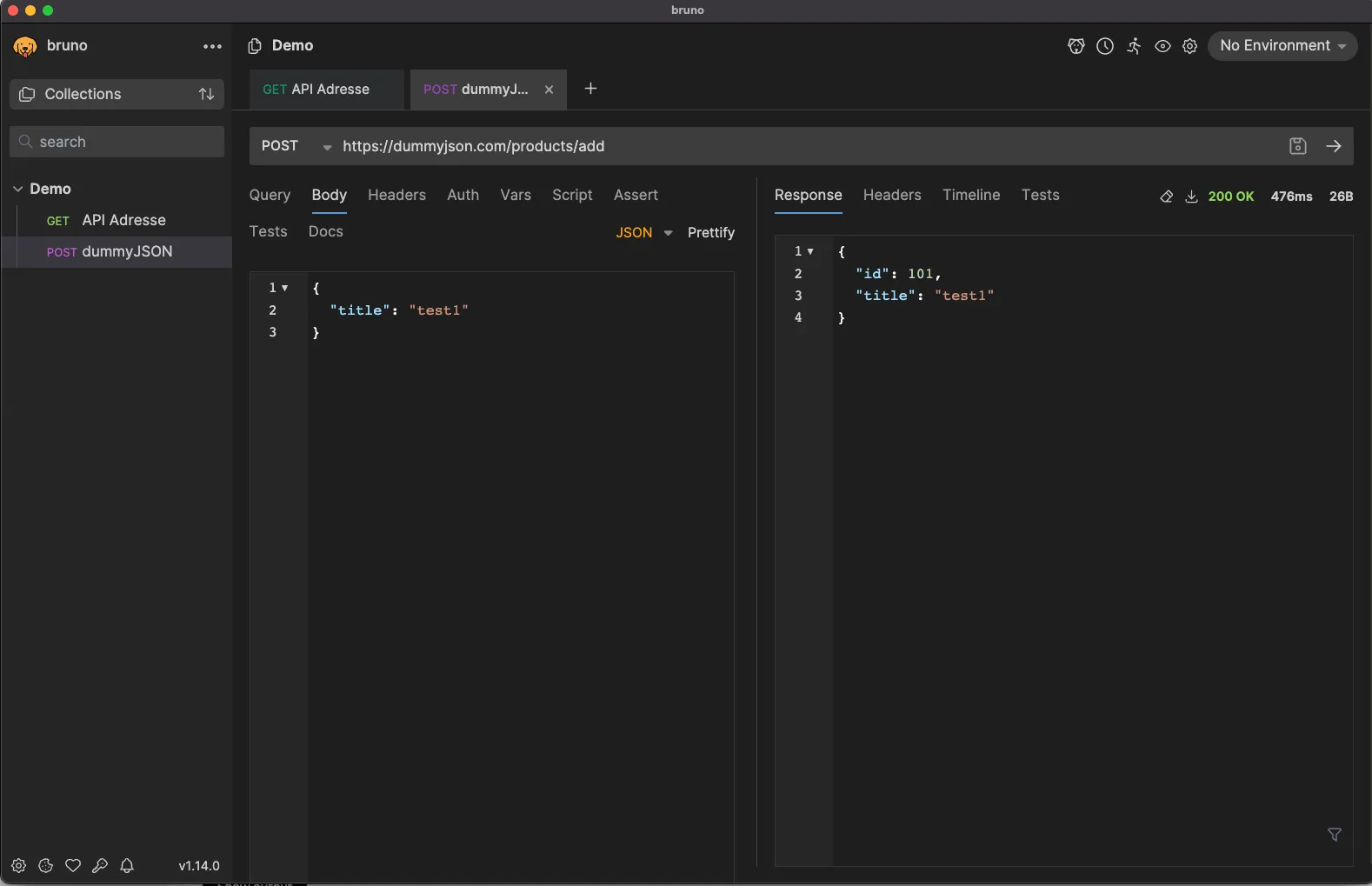This screenshot has height=886, width=1372.
Task: Open the request Tests tab
Action: (268, 231)
